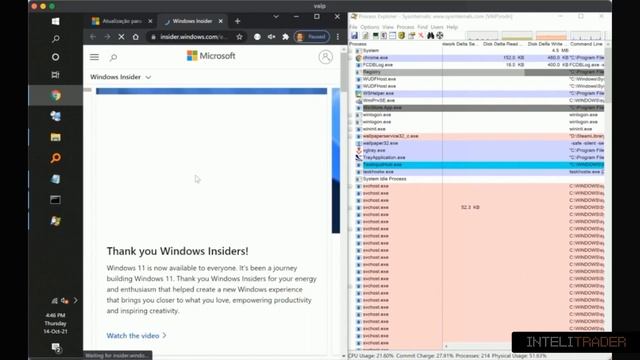640x360 pixels.
Task: Click the Chrome page vertical scrollbar
Action: pyautogui.click(x=344, y=71)
